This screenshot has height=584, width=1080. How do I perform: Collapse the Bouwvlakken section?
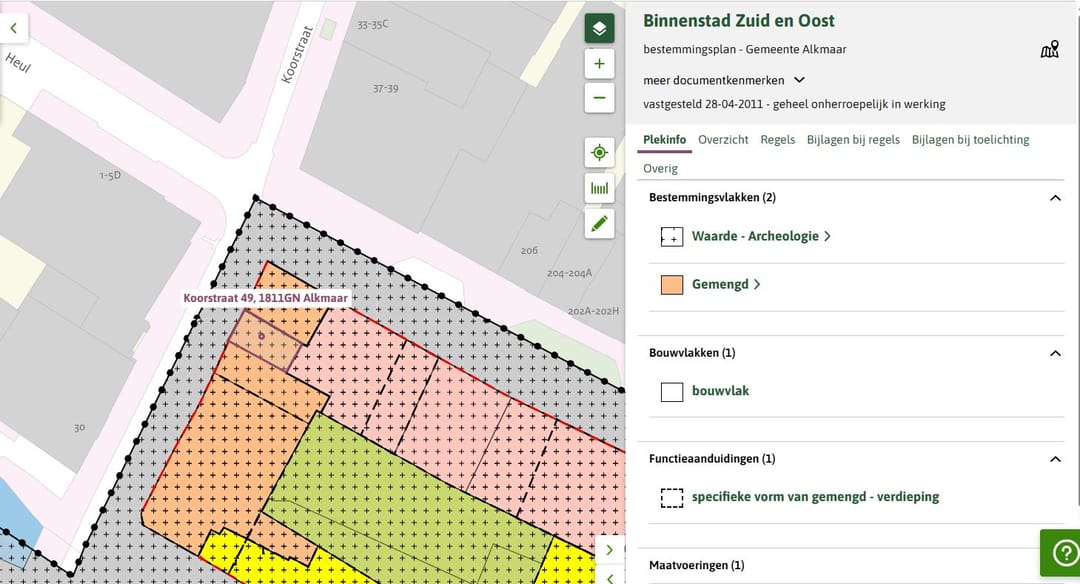1054,353
